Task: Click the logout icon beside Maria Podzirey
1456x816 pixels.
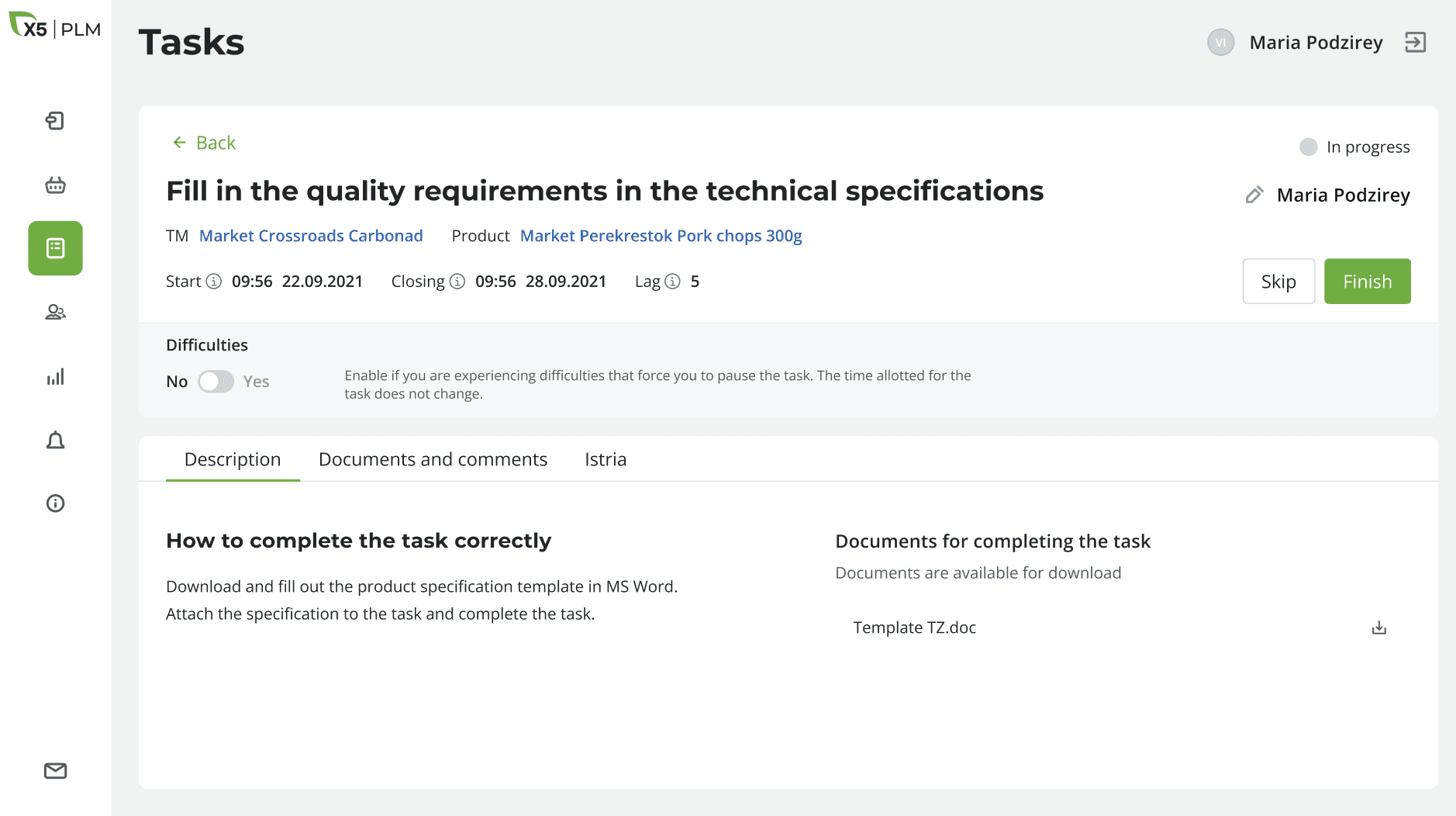Action: [1415, 42]
